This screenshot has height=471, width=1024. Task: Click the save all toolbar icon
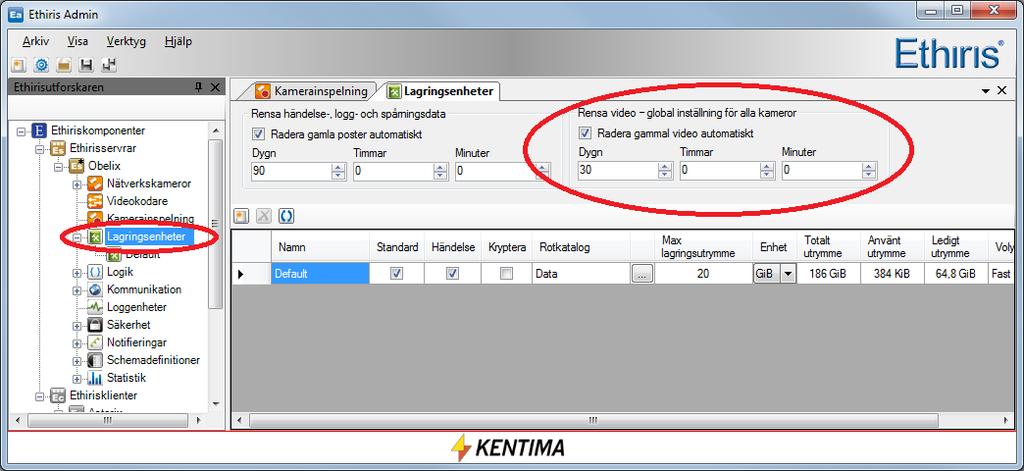pos(109,65)
